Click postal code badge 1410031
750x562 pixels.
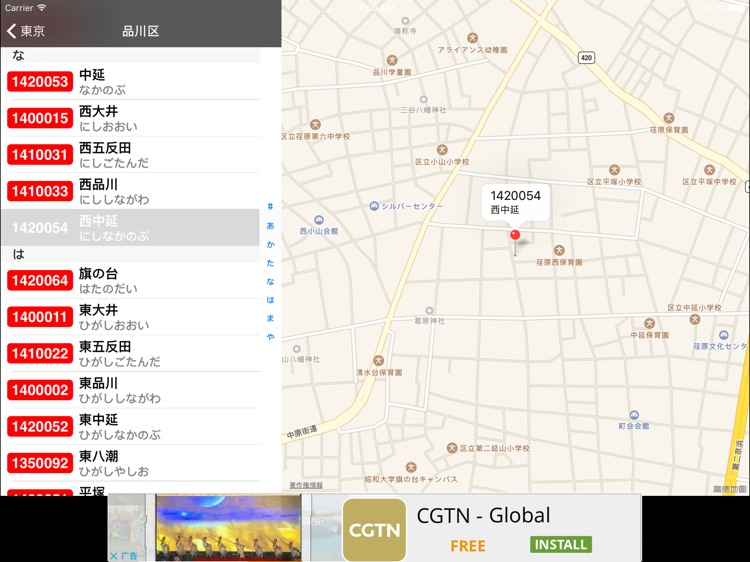click(x=40, y=154)
